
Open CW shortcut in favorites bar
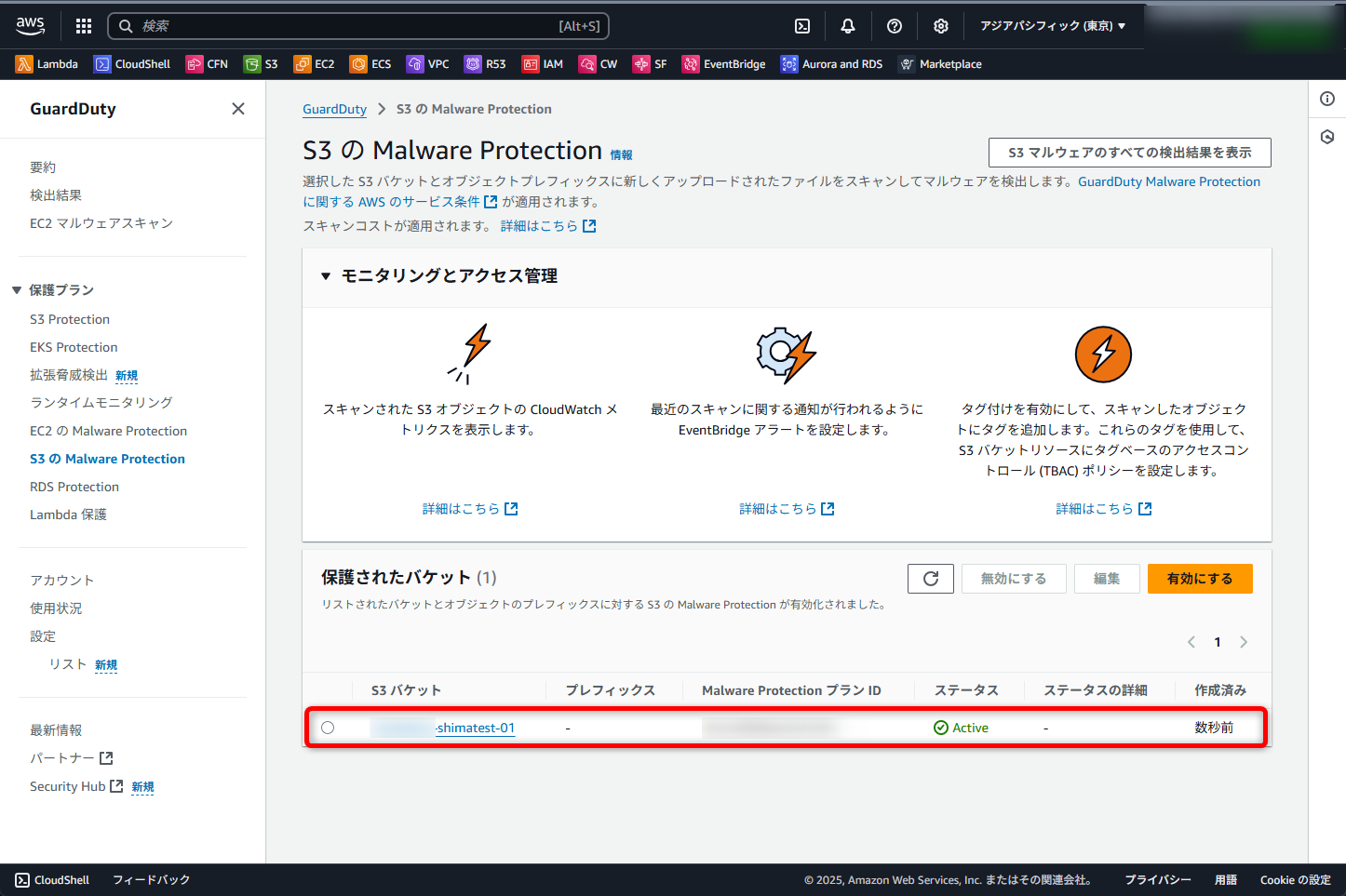point(598,64)
